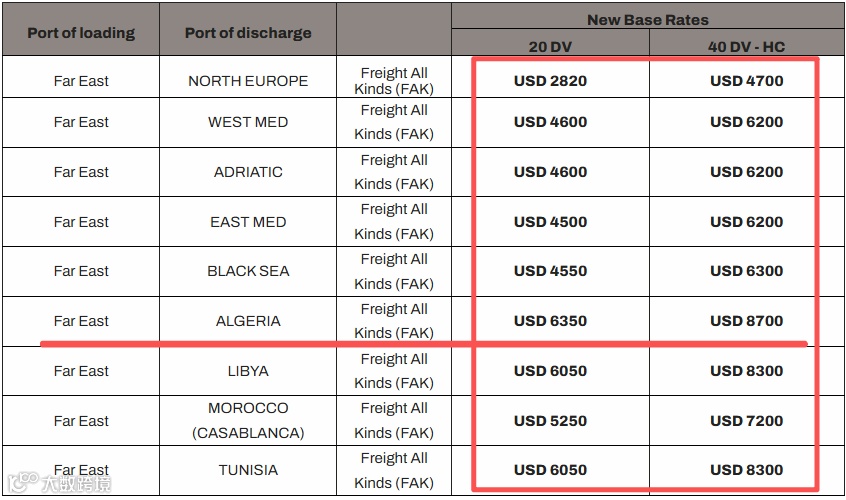
Task: Click the USD 2820 rate cell
Action: pyautogui.click(x=550, y=81)
